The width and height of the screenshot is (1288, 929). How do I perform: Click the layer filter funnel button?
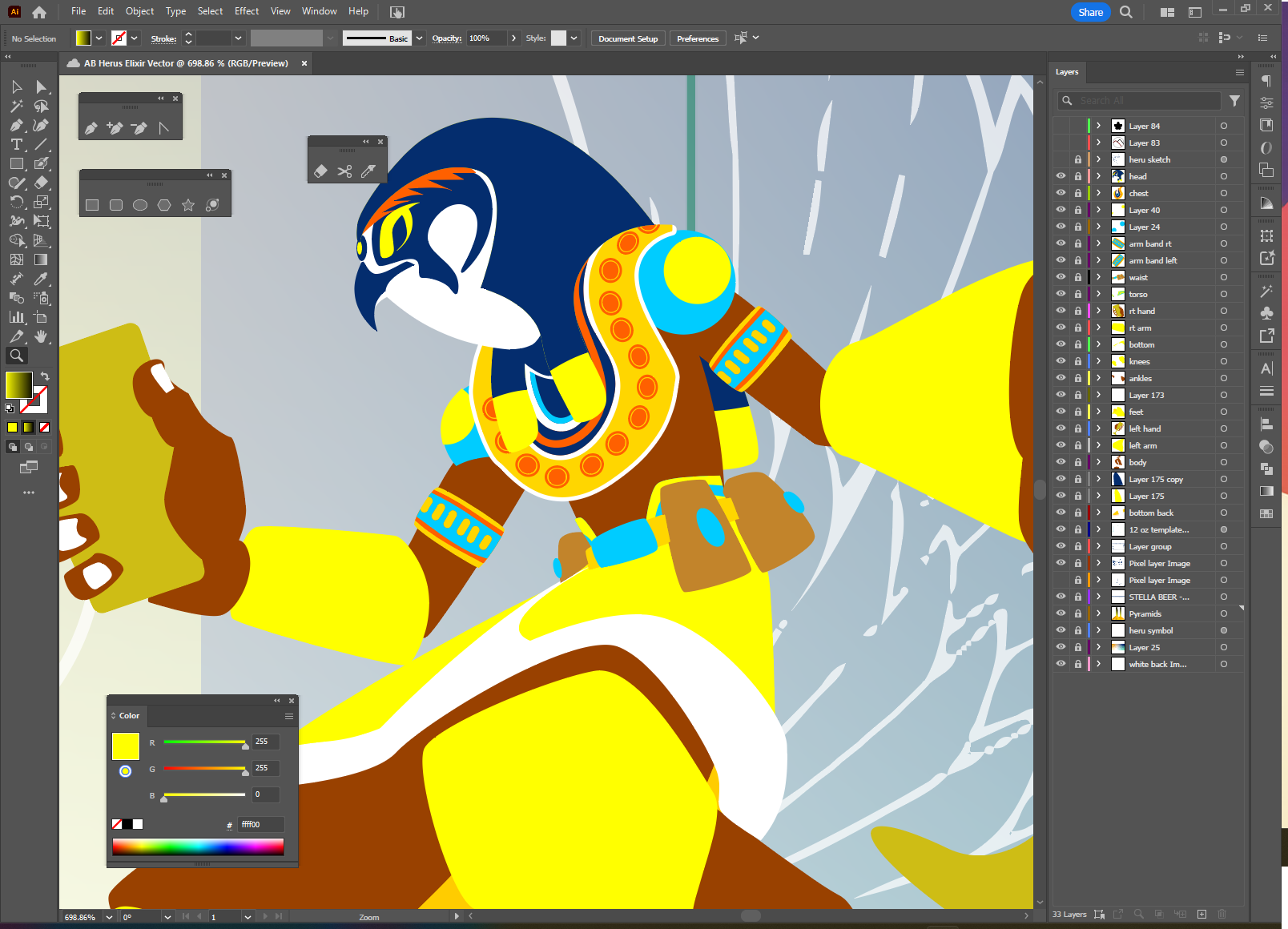[1234, 101]
